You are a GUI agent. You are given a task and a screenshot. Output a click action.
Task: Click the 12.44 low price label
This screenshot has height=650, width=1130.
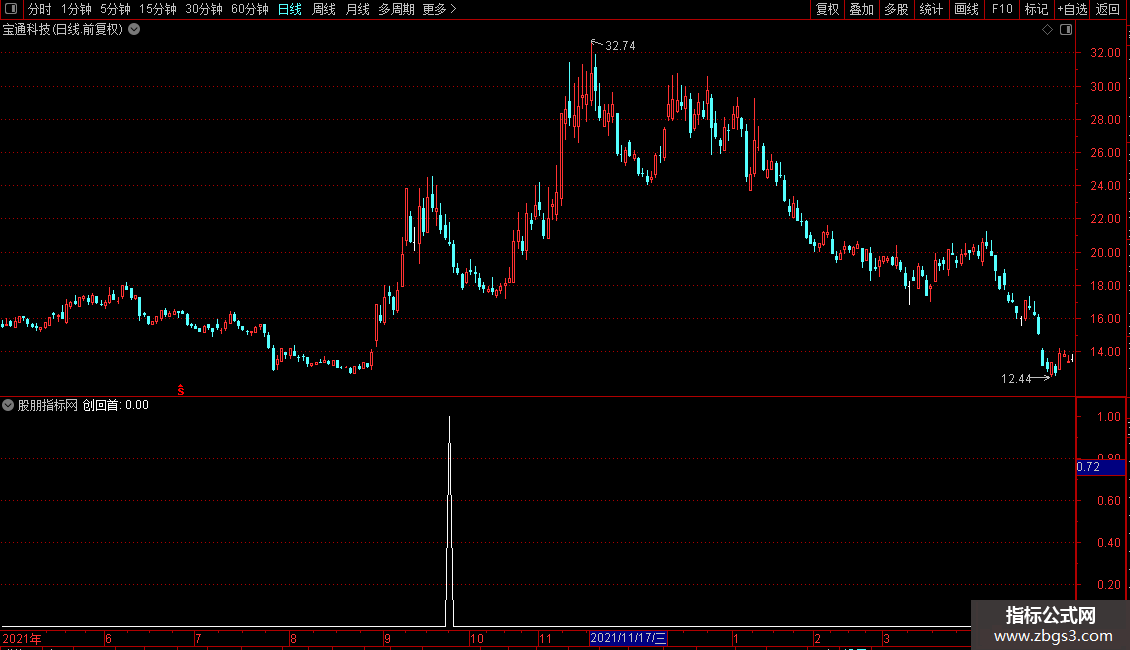point(1016,379)
